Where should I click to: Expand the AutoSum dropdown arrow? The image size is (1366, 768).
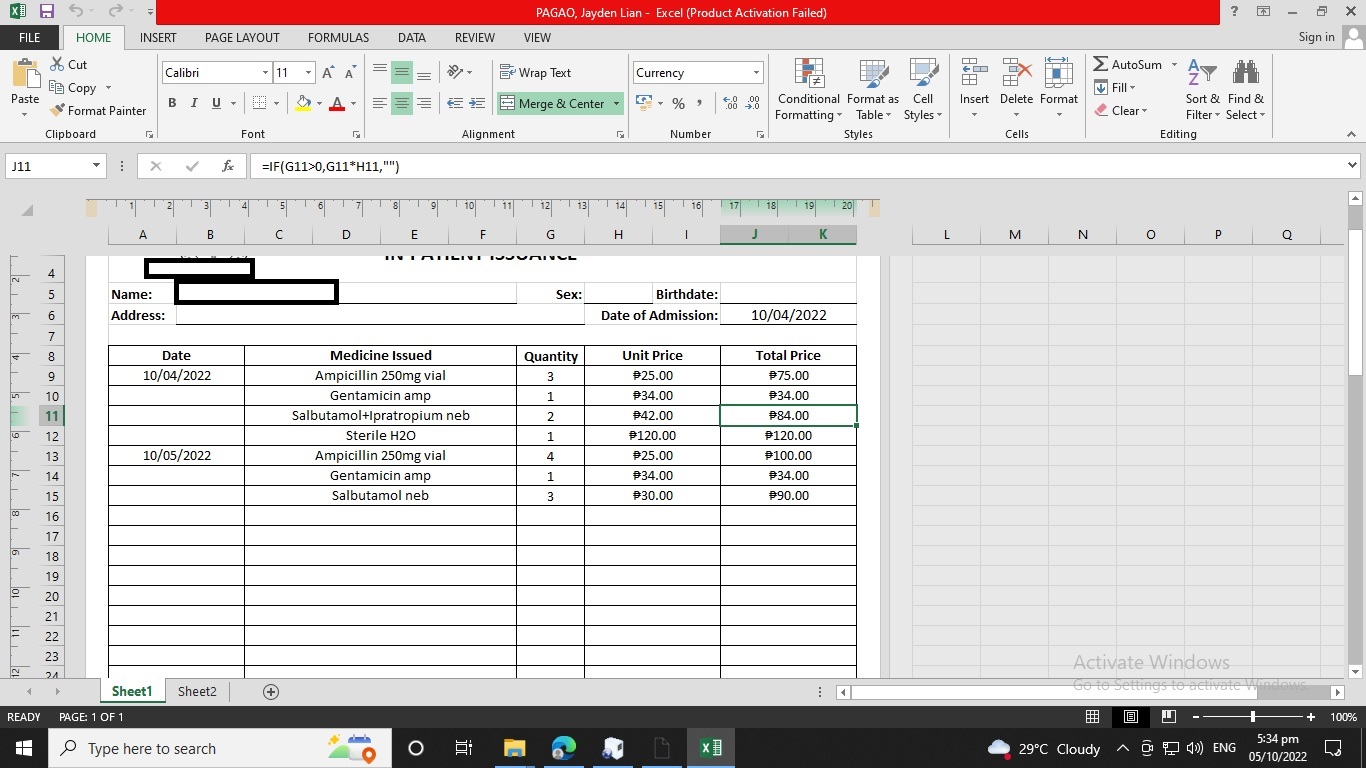pos(1174,65)
